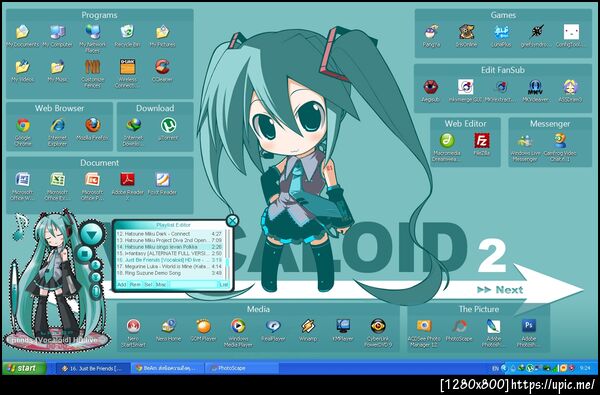Launch the Internet Explorer icon
This screenshot has height=395, width=600.
coord(57,125)
